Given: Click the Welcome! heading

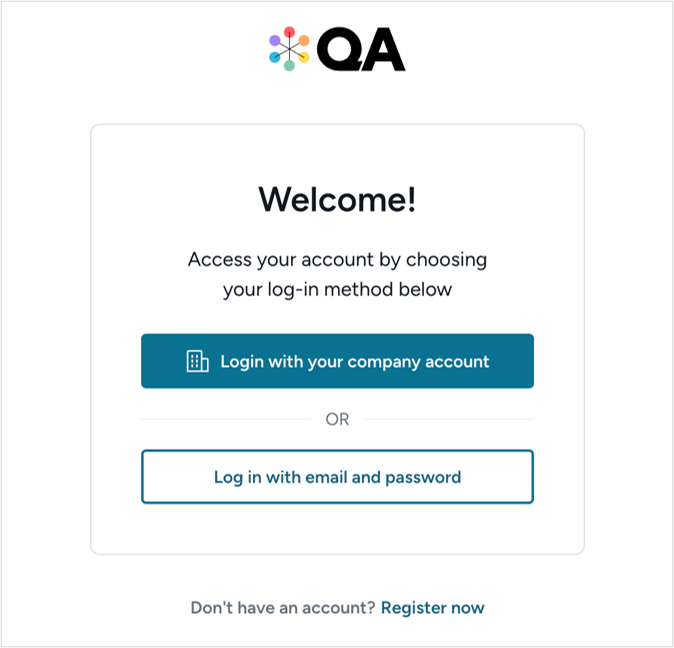Looking at the screenshot, I should [x=337, y=199].
